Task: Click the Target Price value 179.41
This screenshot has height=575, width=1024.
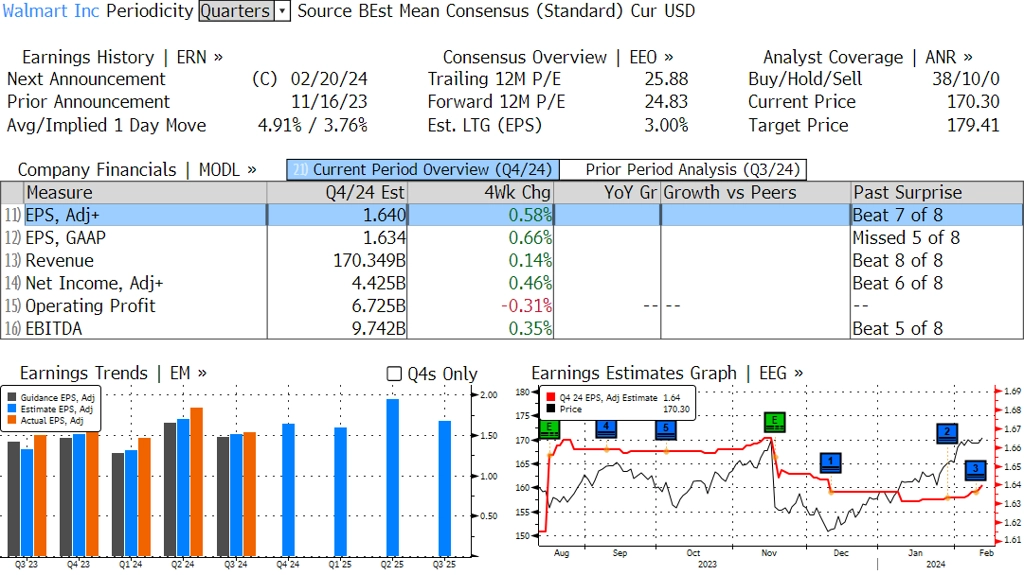Action: click(973, 125)
